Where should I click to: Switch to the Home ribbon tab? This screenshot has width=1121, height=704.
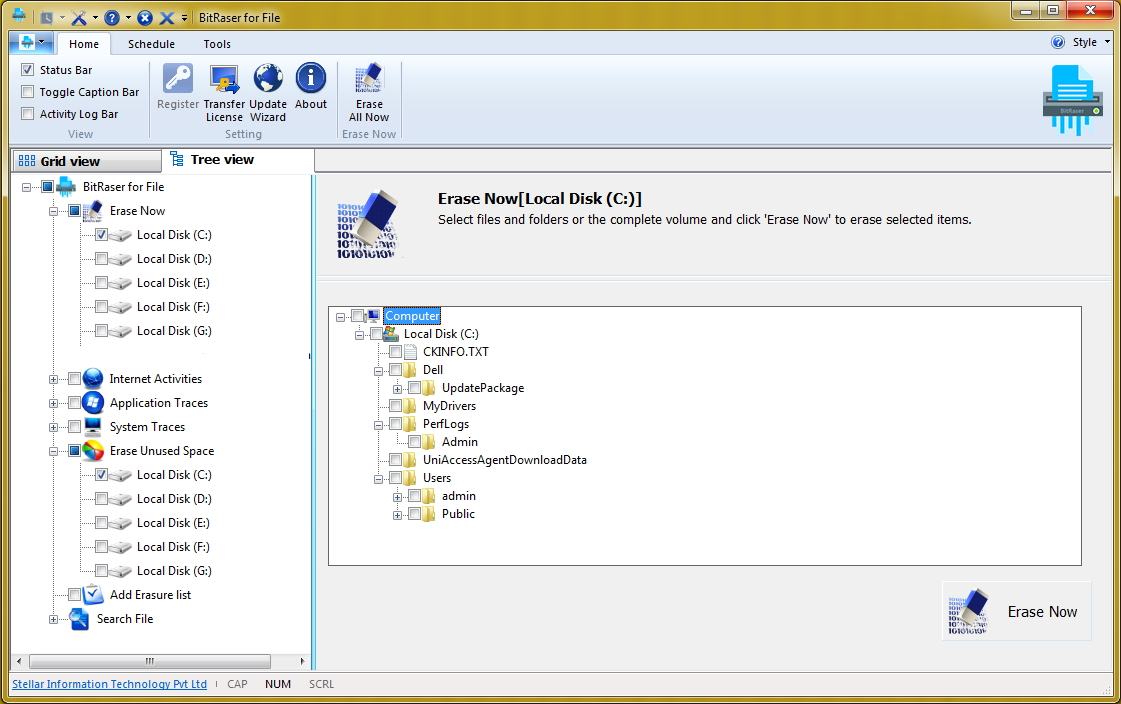pos(84,44)
